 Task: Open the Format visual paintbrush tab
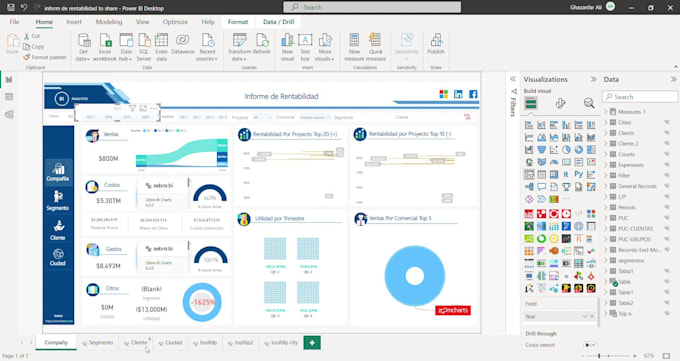[560, 103]
